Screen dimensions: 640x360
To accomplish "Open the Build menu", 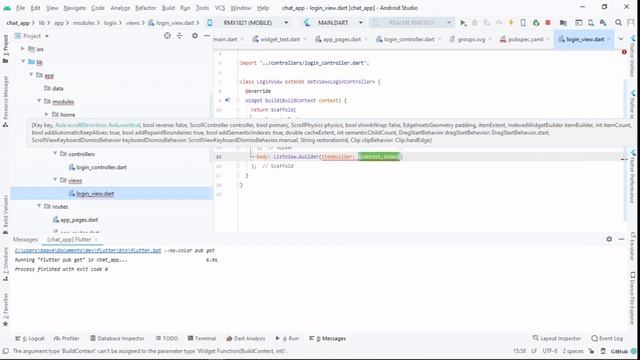I will point(168,8).
